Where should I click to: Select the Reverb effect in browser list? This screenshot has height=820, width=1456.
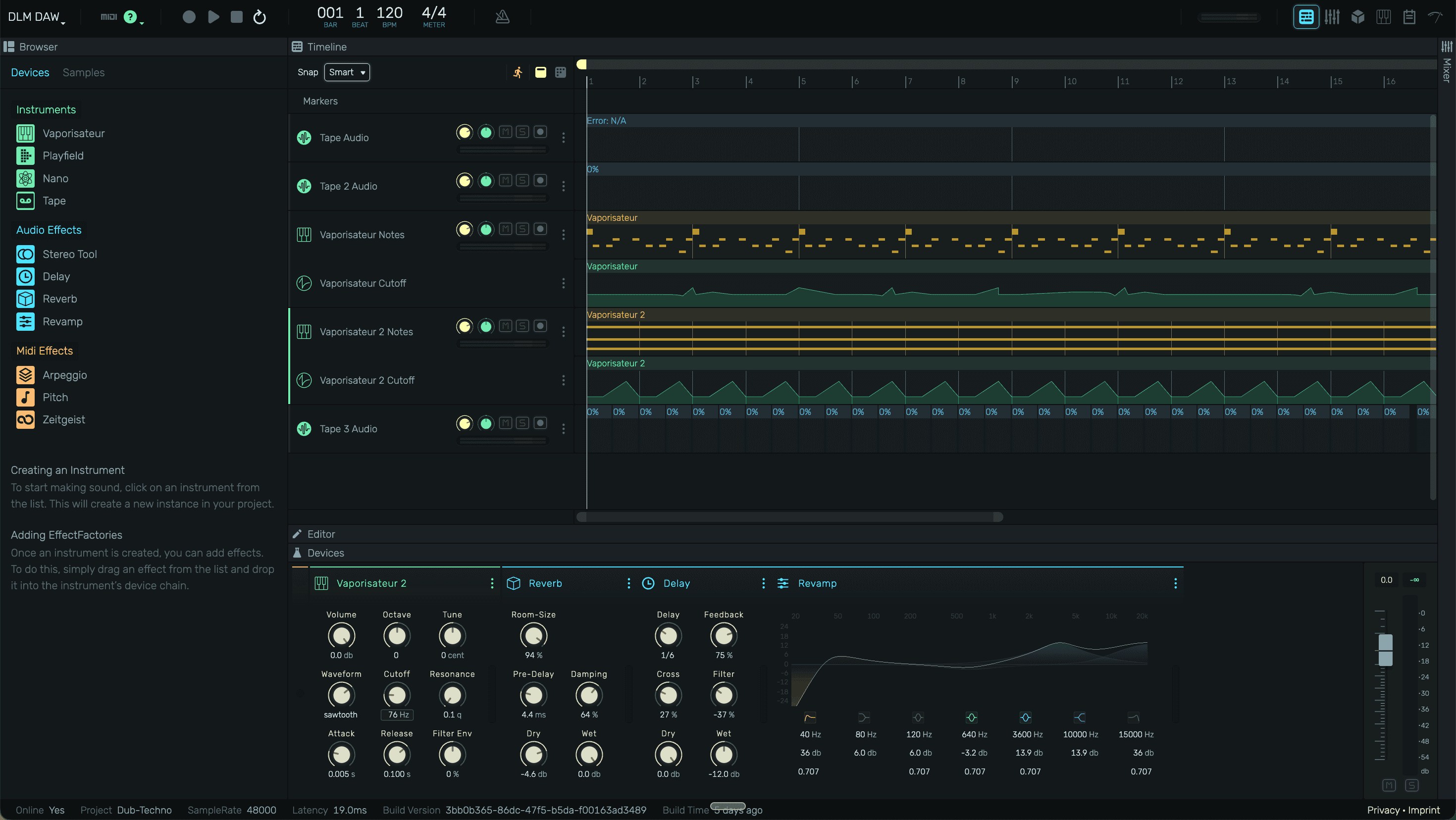point(47,299)
